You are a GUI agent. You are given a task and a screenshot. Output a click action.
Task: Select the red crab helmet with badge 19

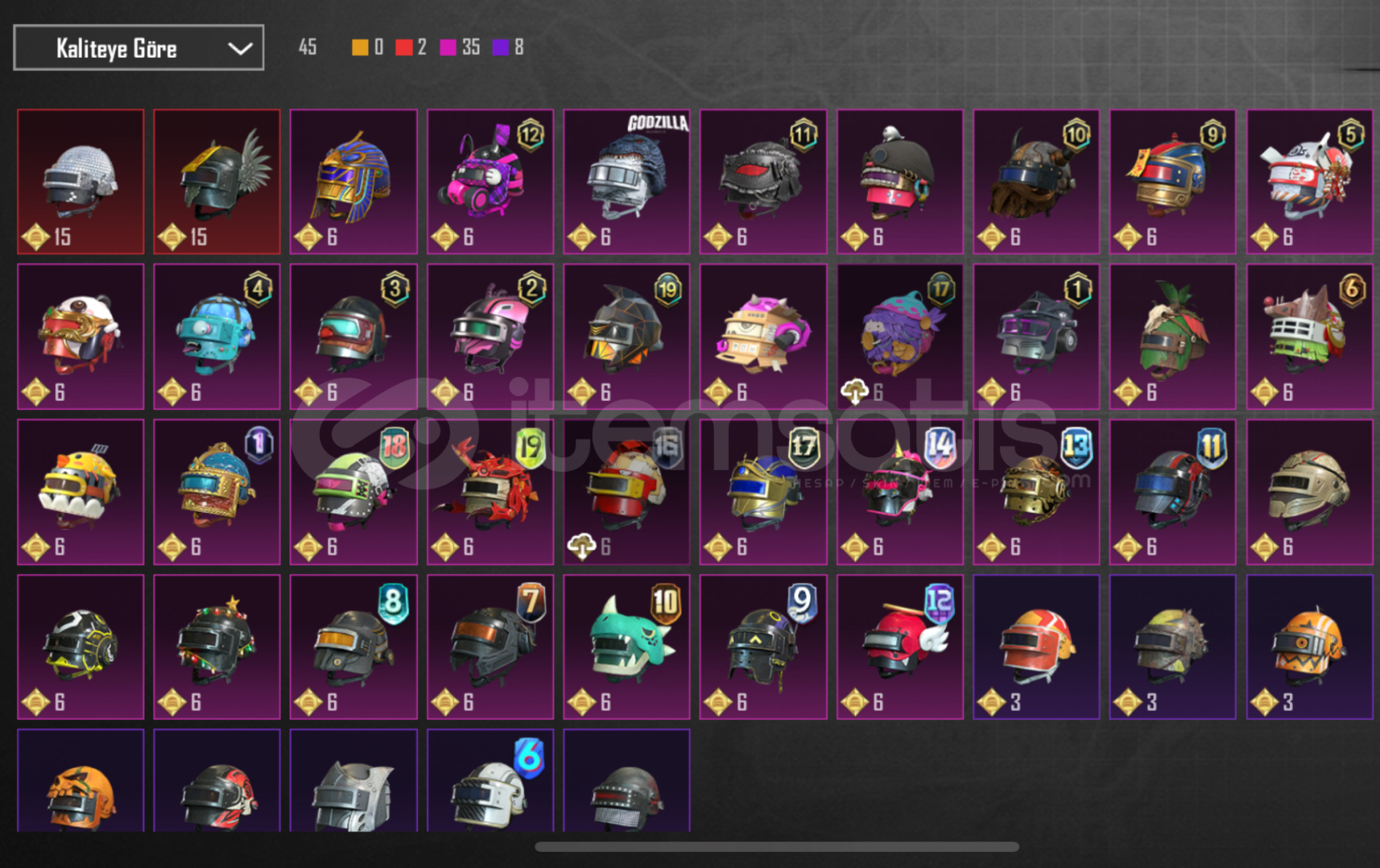(490, 491)
